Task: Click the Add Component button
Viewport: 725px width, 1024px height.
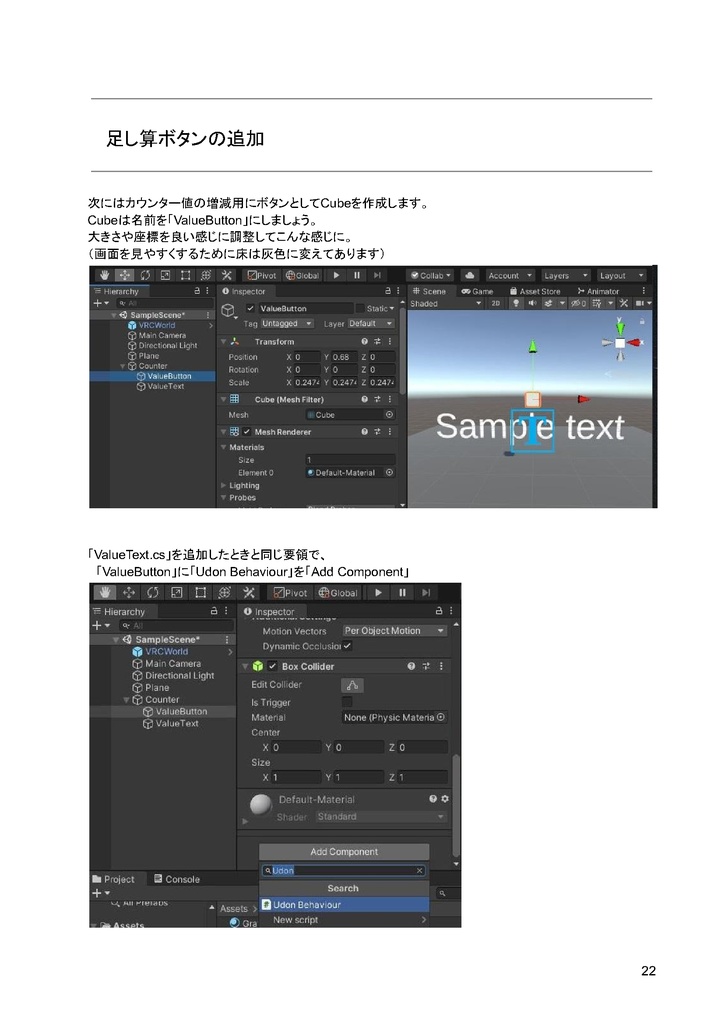Action: click(344, 852)
